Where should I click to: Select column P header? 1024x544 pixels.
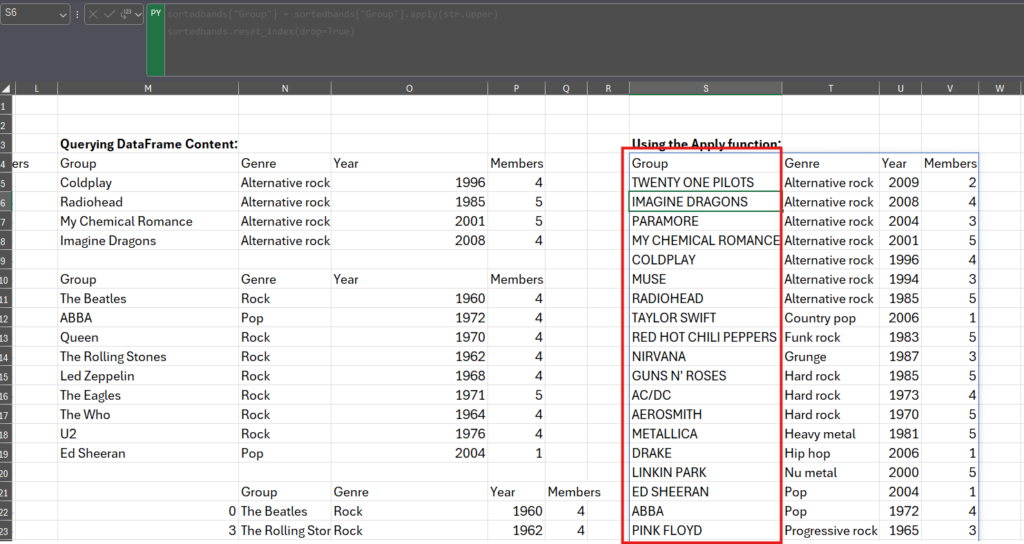click(x=517, y=88)
